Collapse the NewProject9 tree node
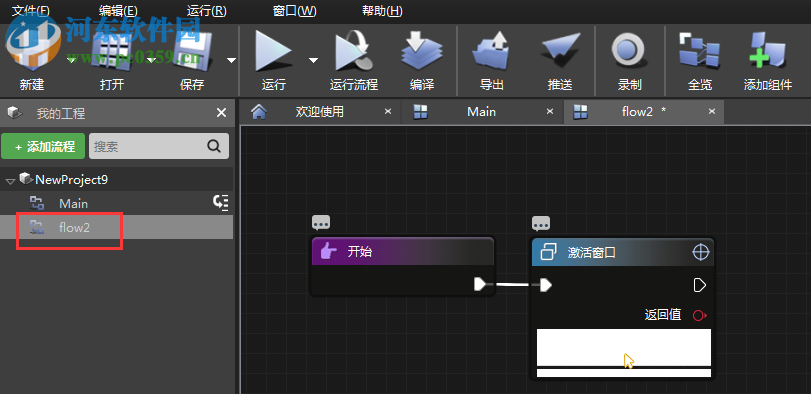This screenshot has width=811, height=394. click(x=10, y=181)
